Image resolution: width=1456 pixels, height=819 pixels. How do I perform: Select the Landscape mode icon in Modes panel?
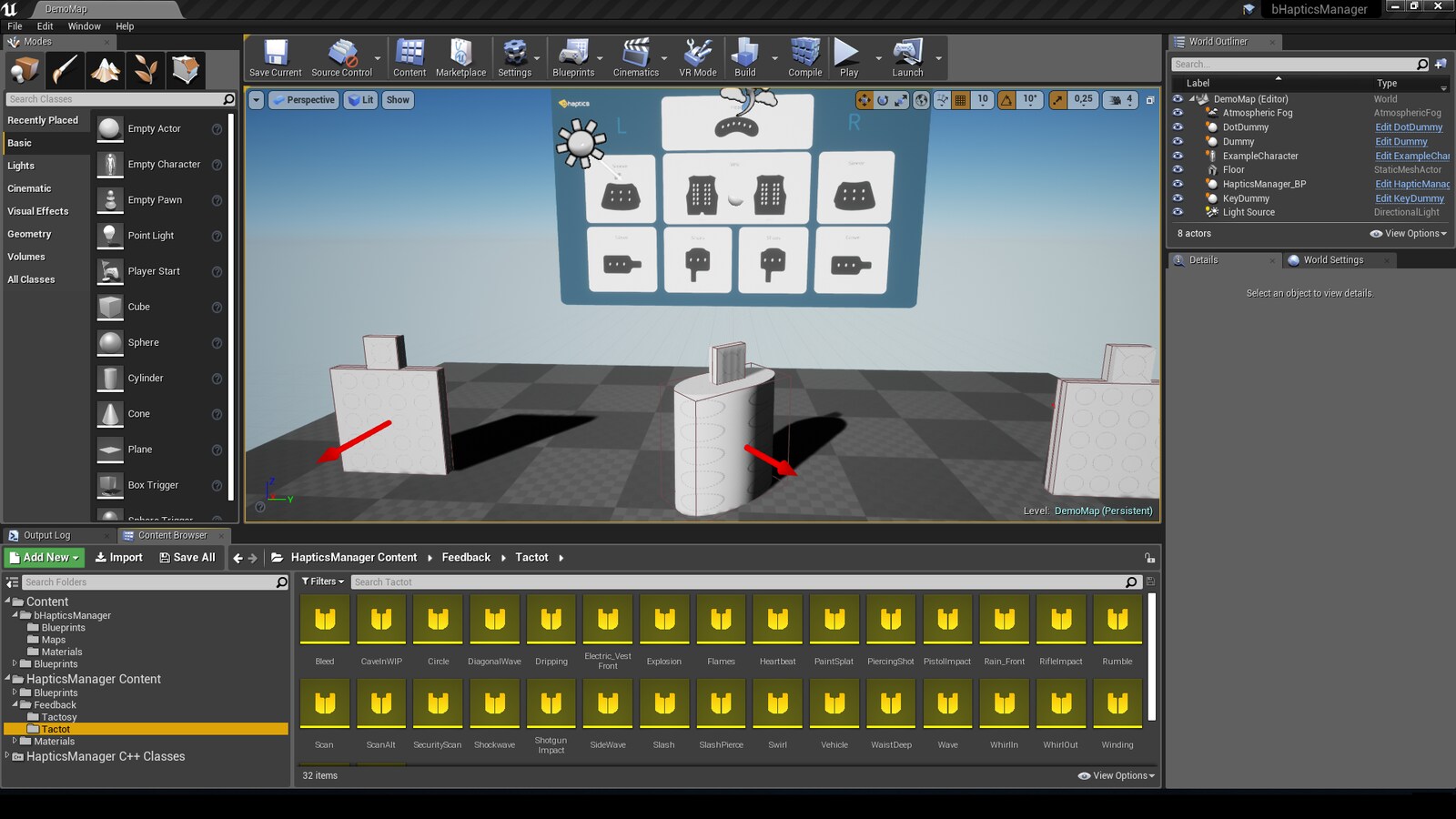point(105,69)
